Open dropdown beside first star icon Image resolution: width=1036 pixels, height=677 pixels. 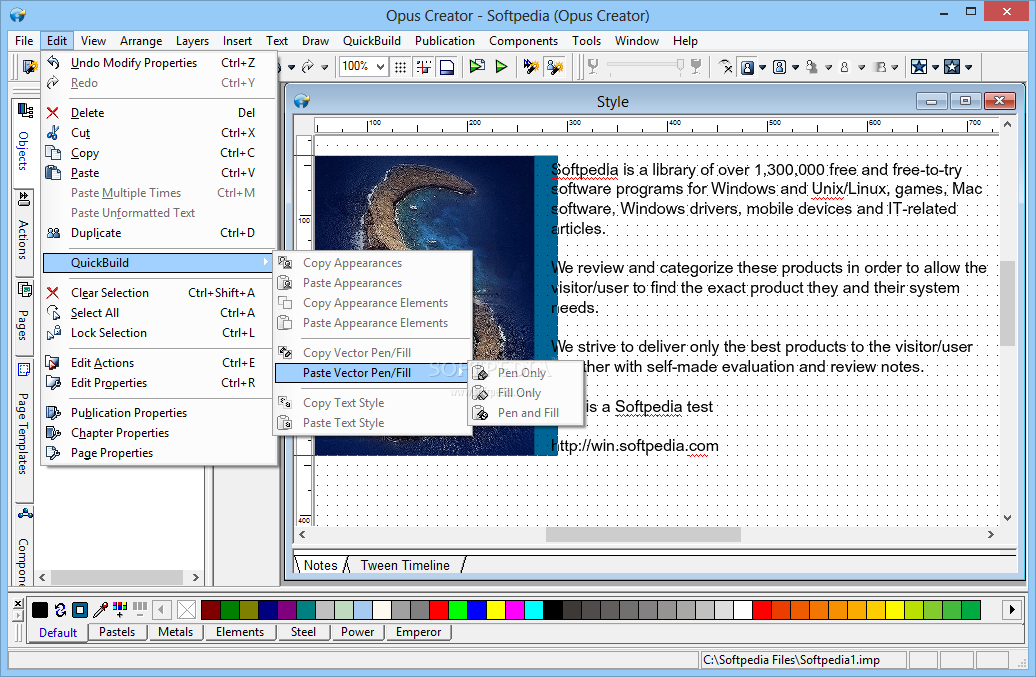[935, 67]
